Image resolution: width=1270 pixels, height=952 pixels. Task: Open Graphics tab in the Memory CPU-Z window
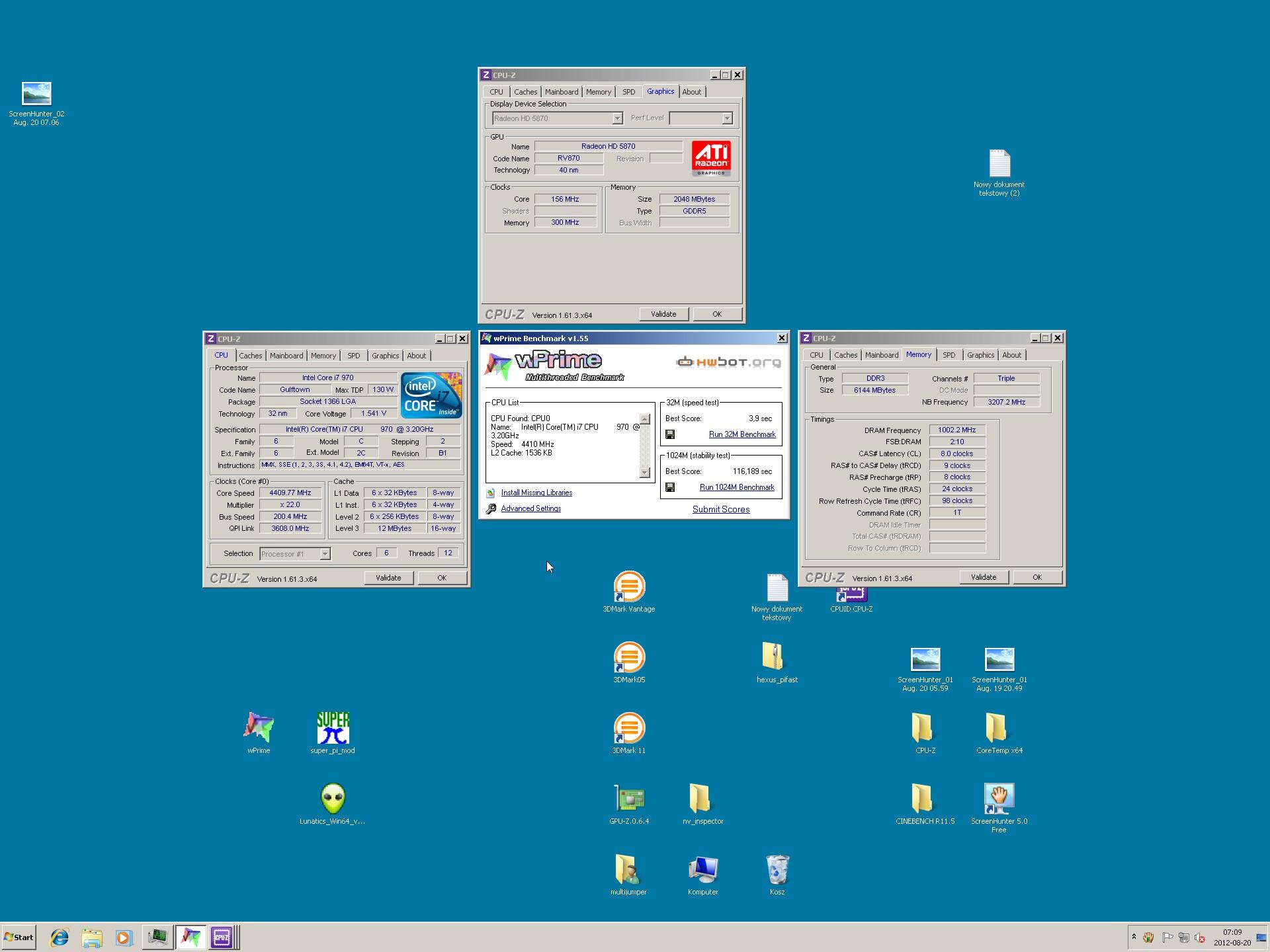click(x=980, y=355)
